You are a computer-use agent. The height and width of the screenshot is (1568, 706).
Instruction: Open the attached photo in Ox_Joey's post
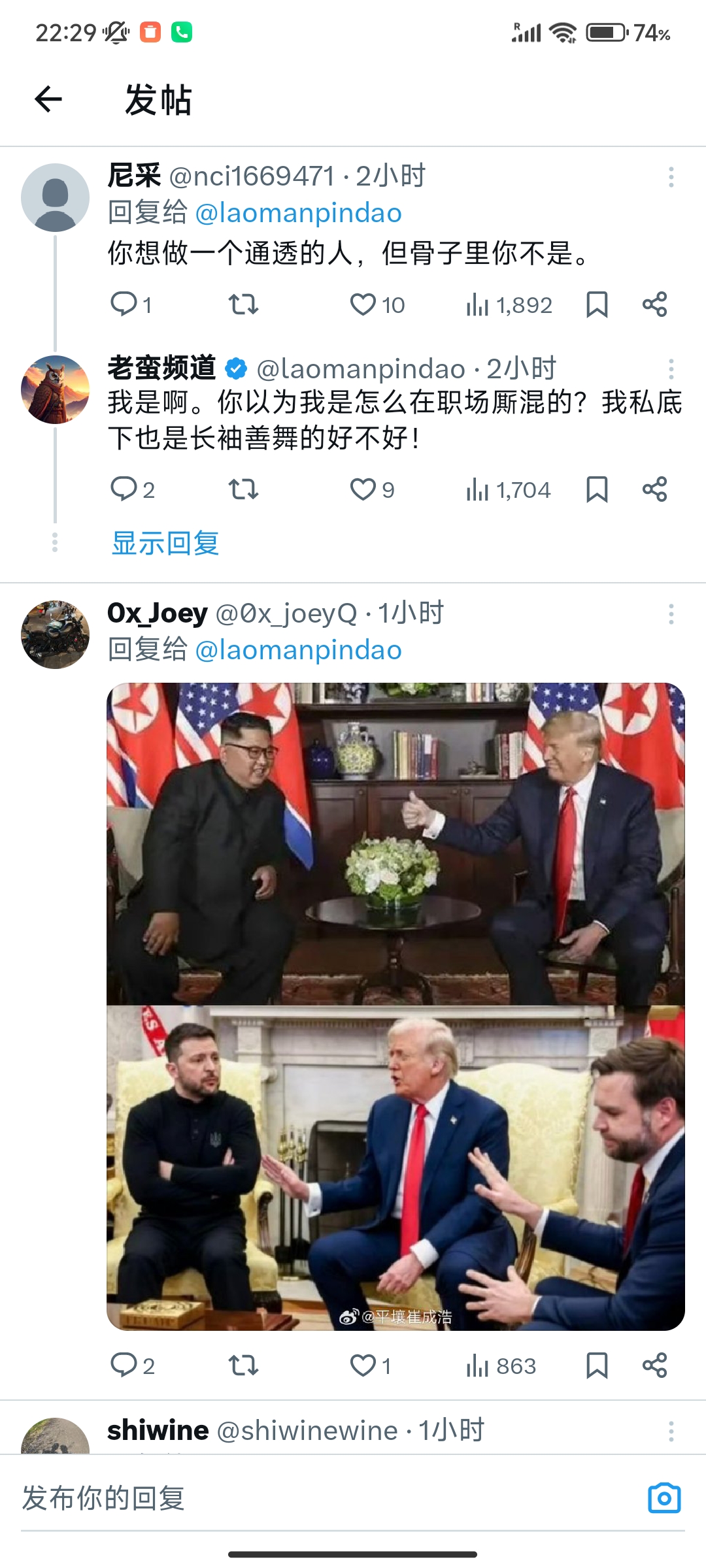pos(395,1007)
